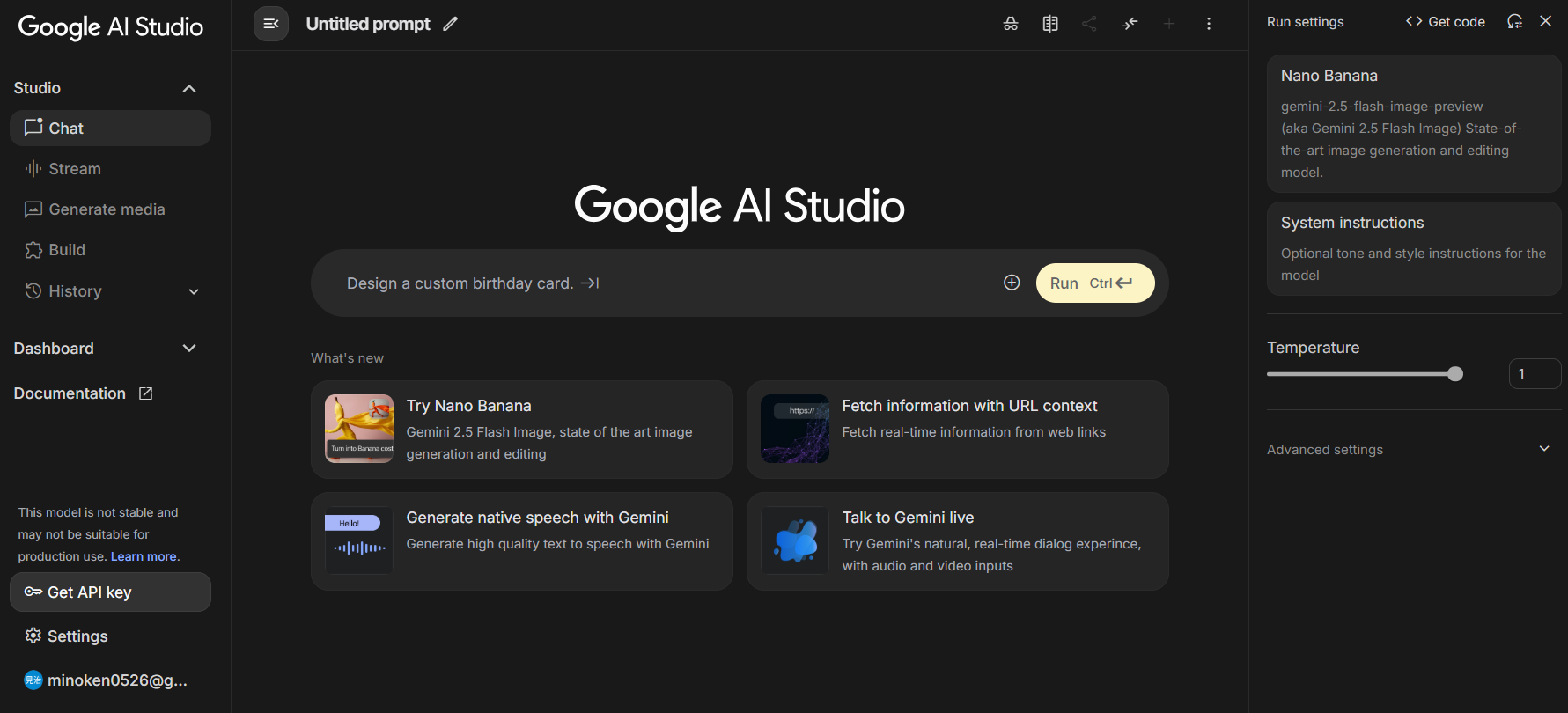Open the History menu item
The image size is (1568, 713).
click(110, 290)
